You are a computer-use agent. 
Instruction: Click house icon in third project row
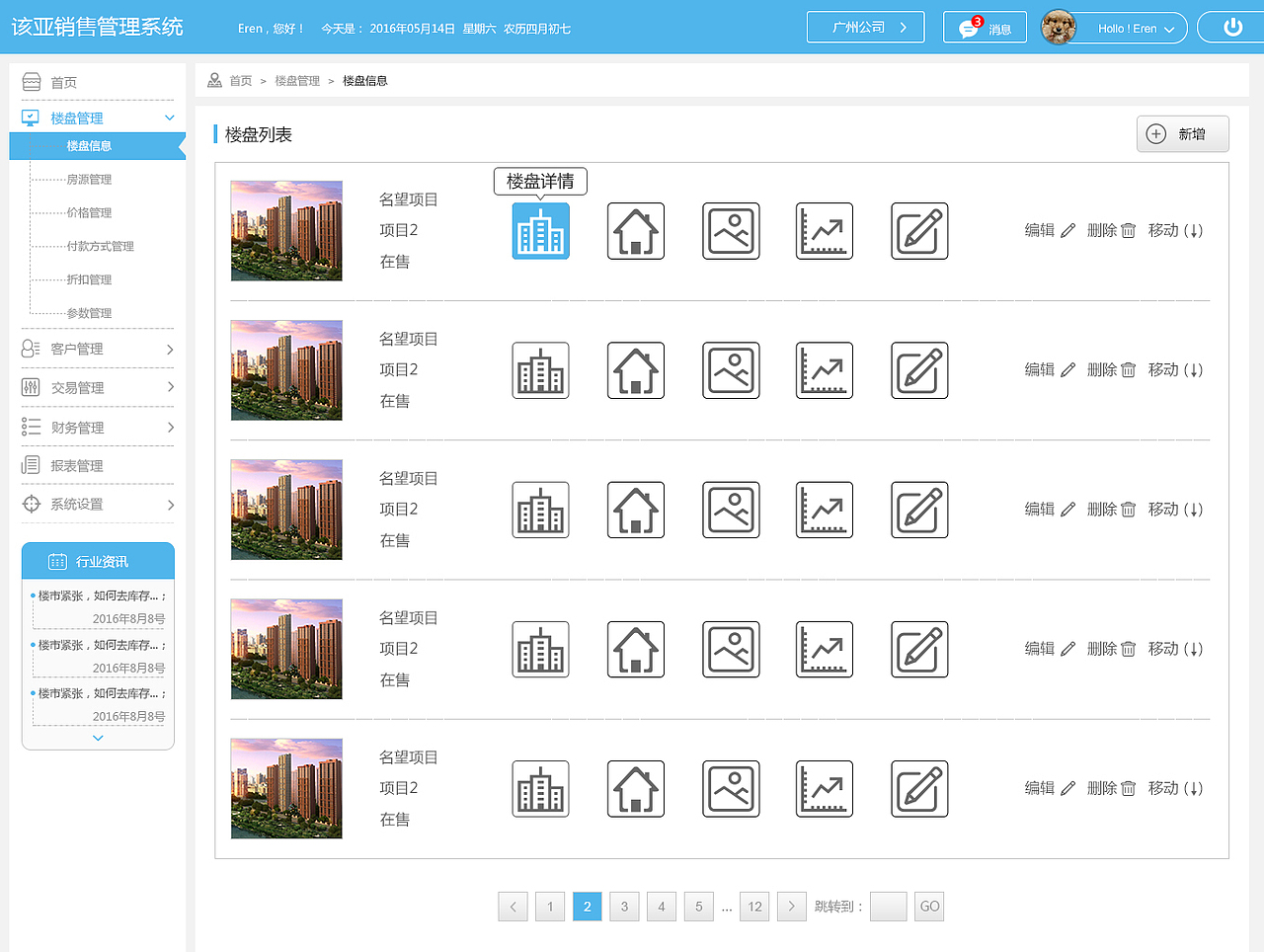coord(636,510)
